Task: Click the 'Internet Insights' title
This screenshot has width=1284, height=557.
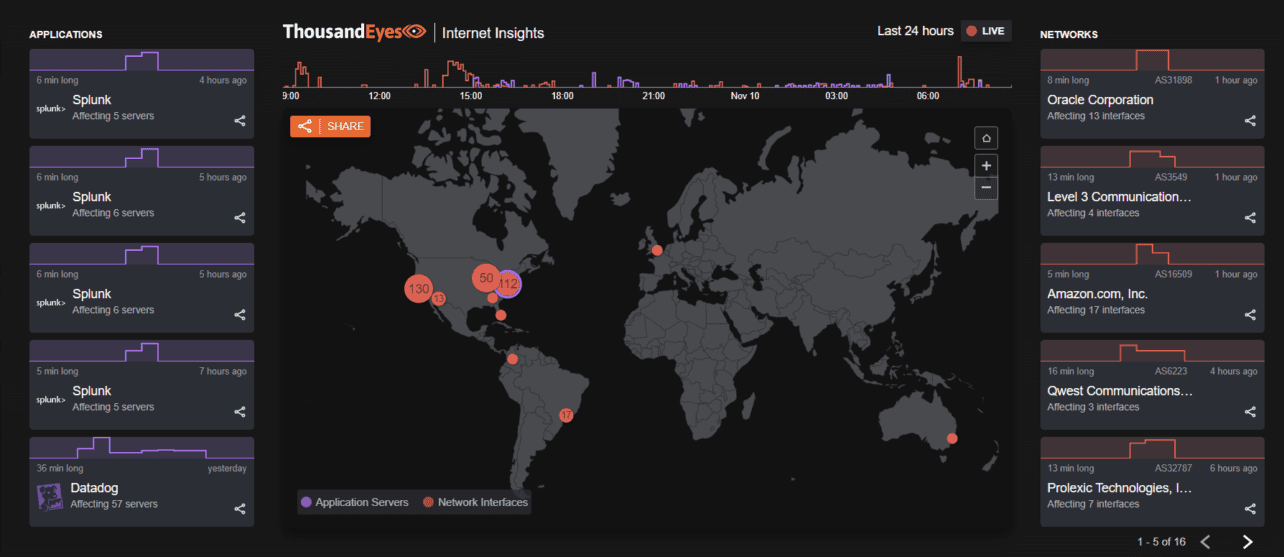Action: (493, 33)
